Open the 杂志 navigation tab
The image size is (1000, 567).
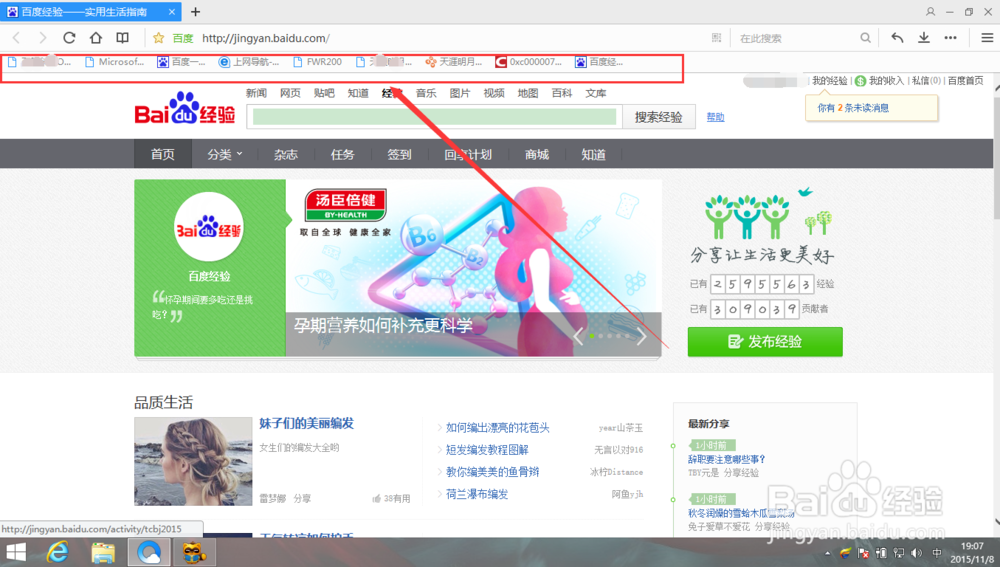click(286, 154)
